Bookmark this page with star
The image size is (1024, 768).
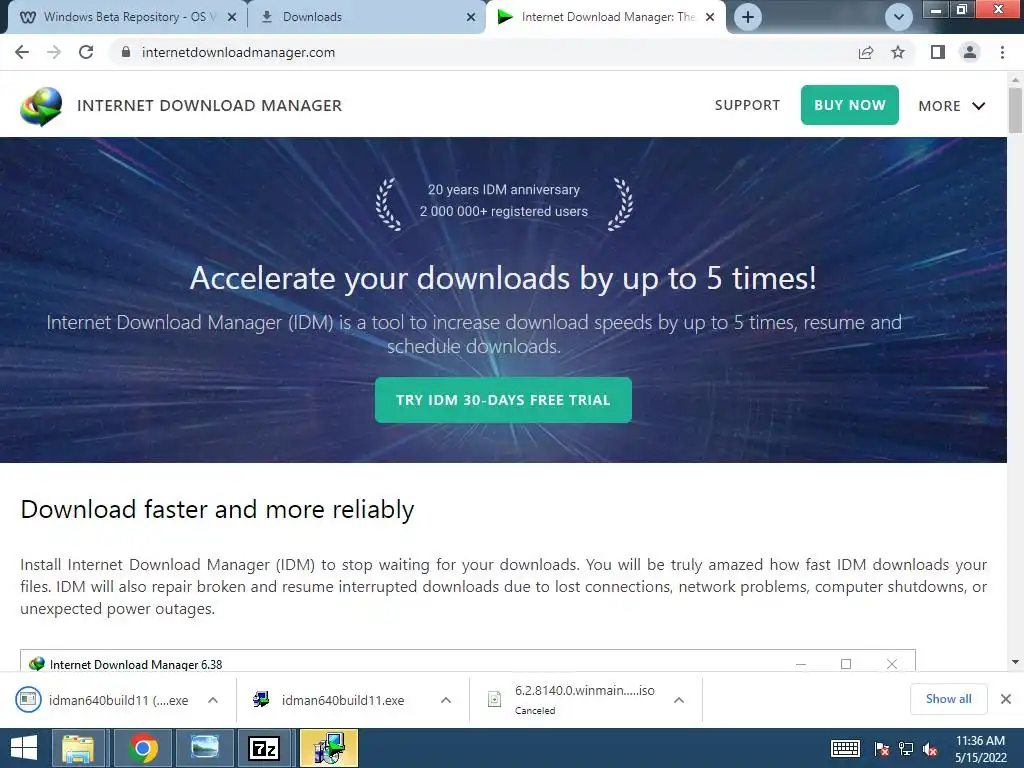click(898, 52)
